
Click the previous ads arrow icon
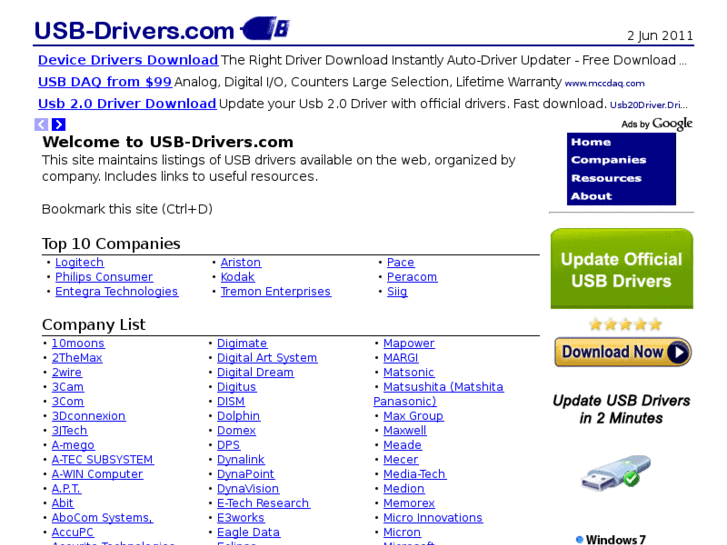(41, 124)
